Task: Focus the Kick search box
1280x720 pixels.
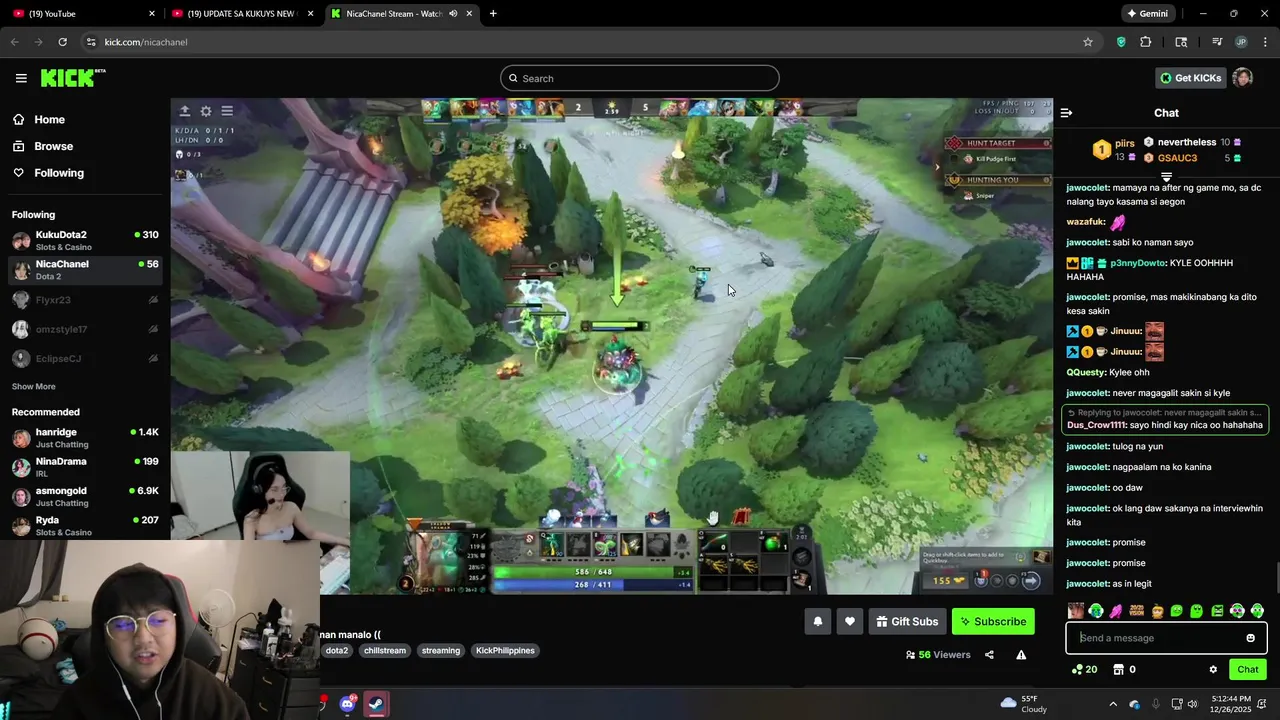Action: coord(640,78)
